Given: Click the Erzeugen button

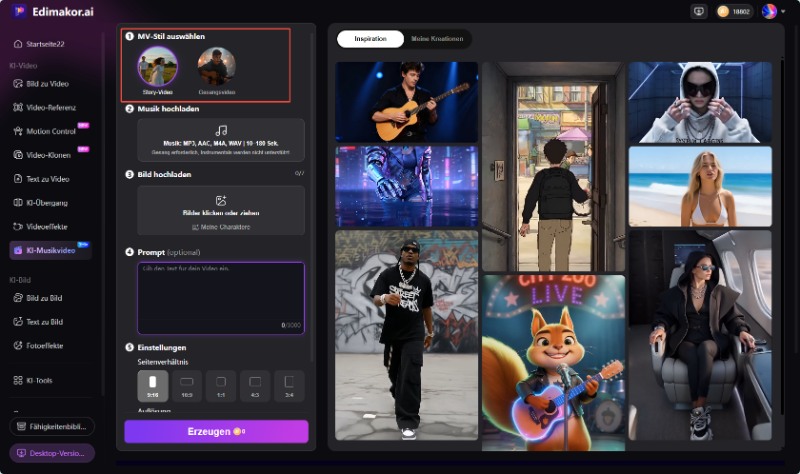Looking at the screenshot, I should [x=216, y=432].
